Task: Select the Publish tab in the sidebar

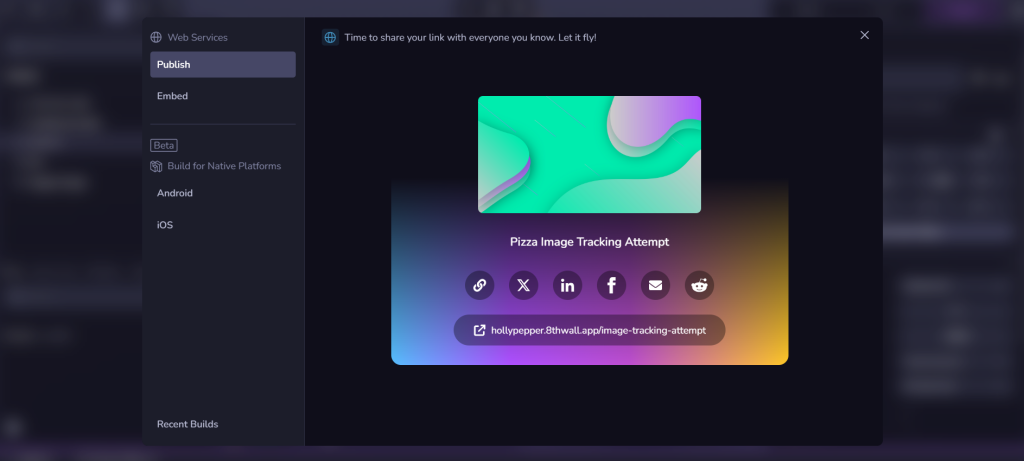Action: [222, 65]
